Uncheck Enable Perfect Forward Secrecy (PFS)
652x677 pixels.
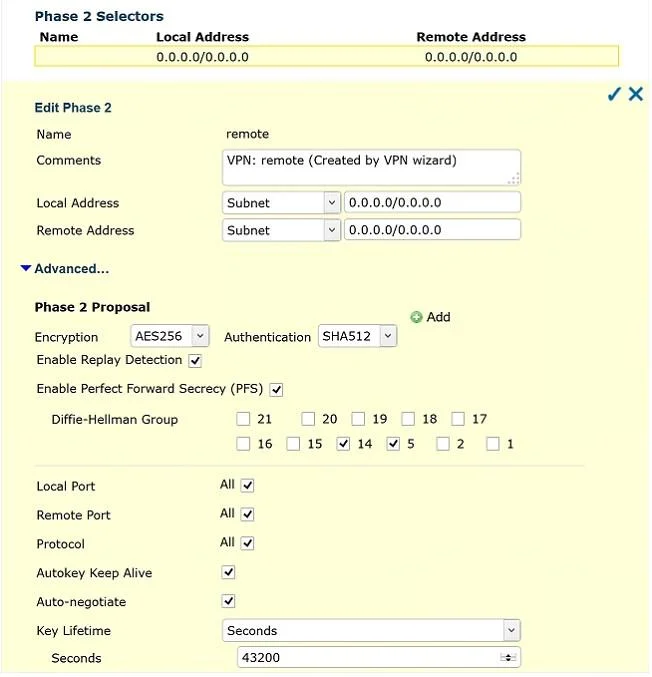point(276,389)
